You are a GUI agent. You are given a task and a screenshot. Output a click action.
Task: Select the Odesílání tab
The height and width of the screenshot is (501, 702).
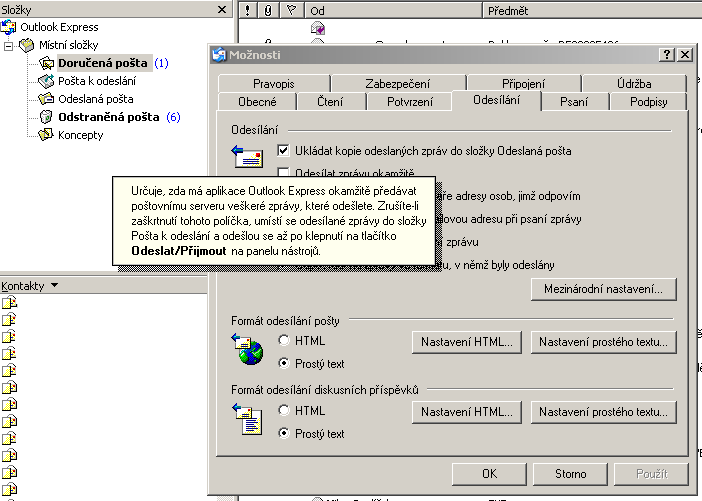click(497, 100)
